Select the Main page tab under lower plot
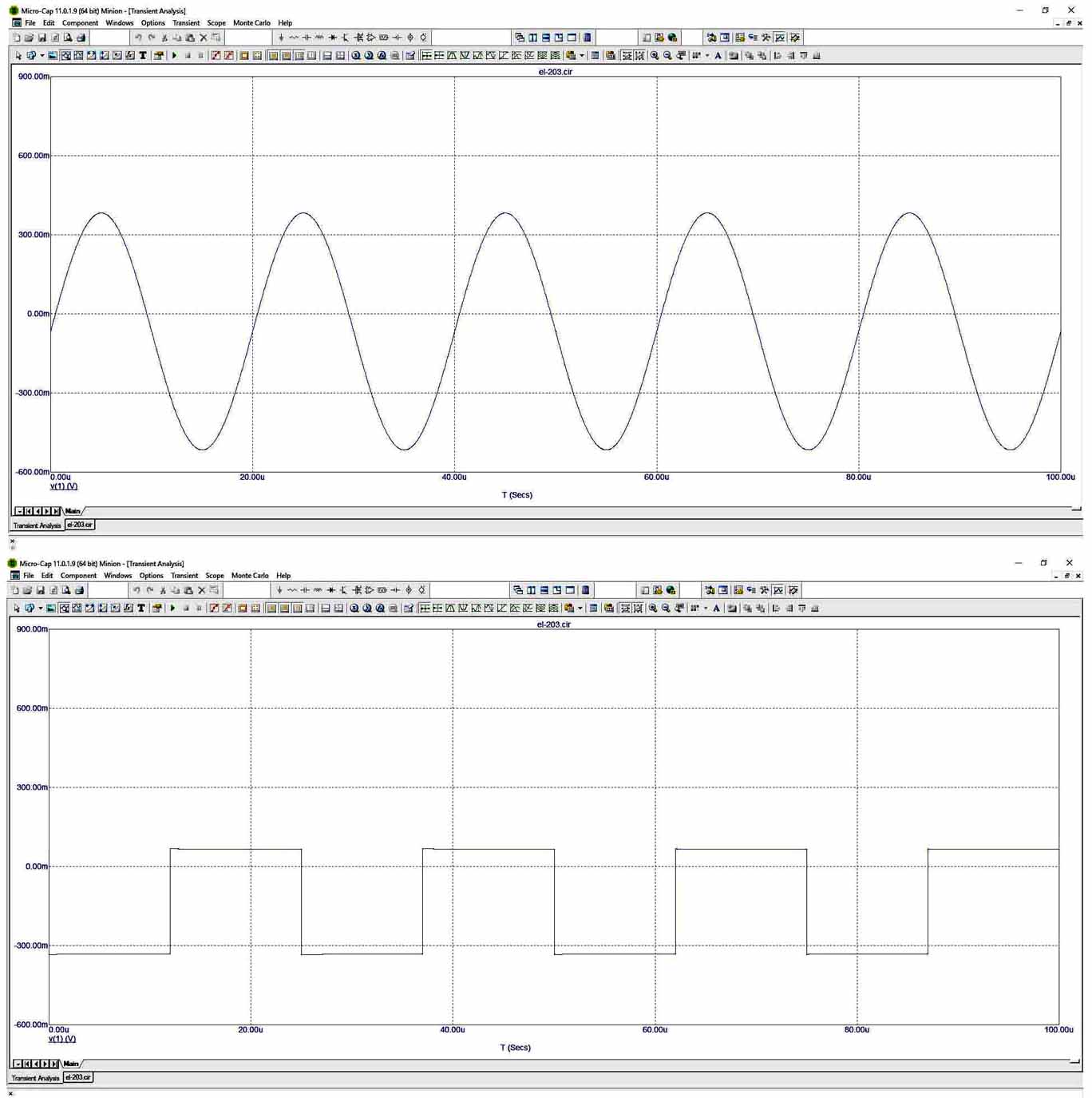The image size is (1092, 1098). click(x=71, y=1064)
